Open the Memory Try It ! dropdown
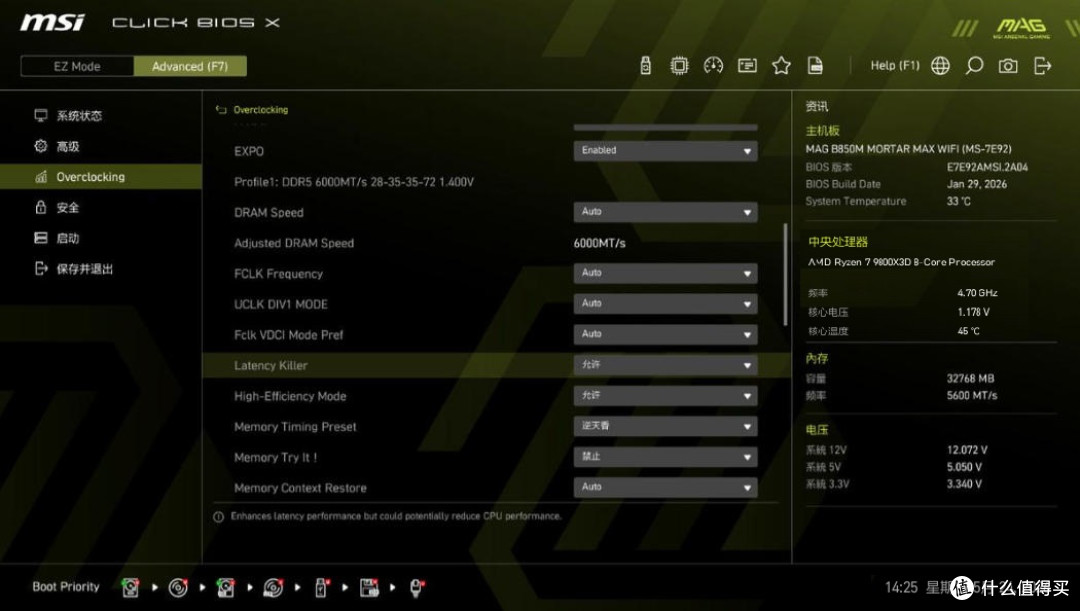The height and width of the screenshot is (611, 1080). coord(665,457)
